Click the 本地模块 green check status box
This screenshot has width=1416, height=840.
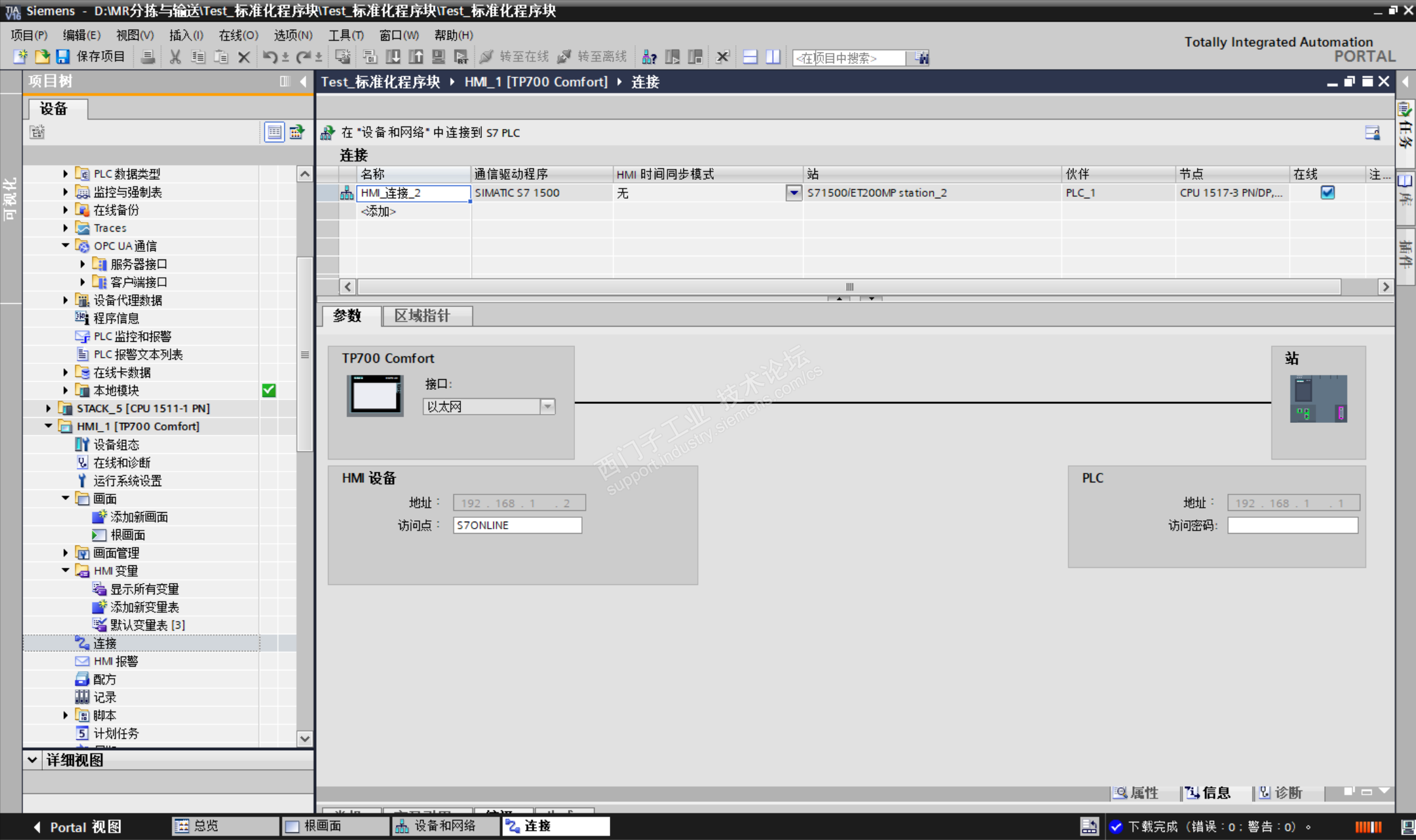(x=269, y=390)
